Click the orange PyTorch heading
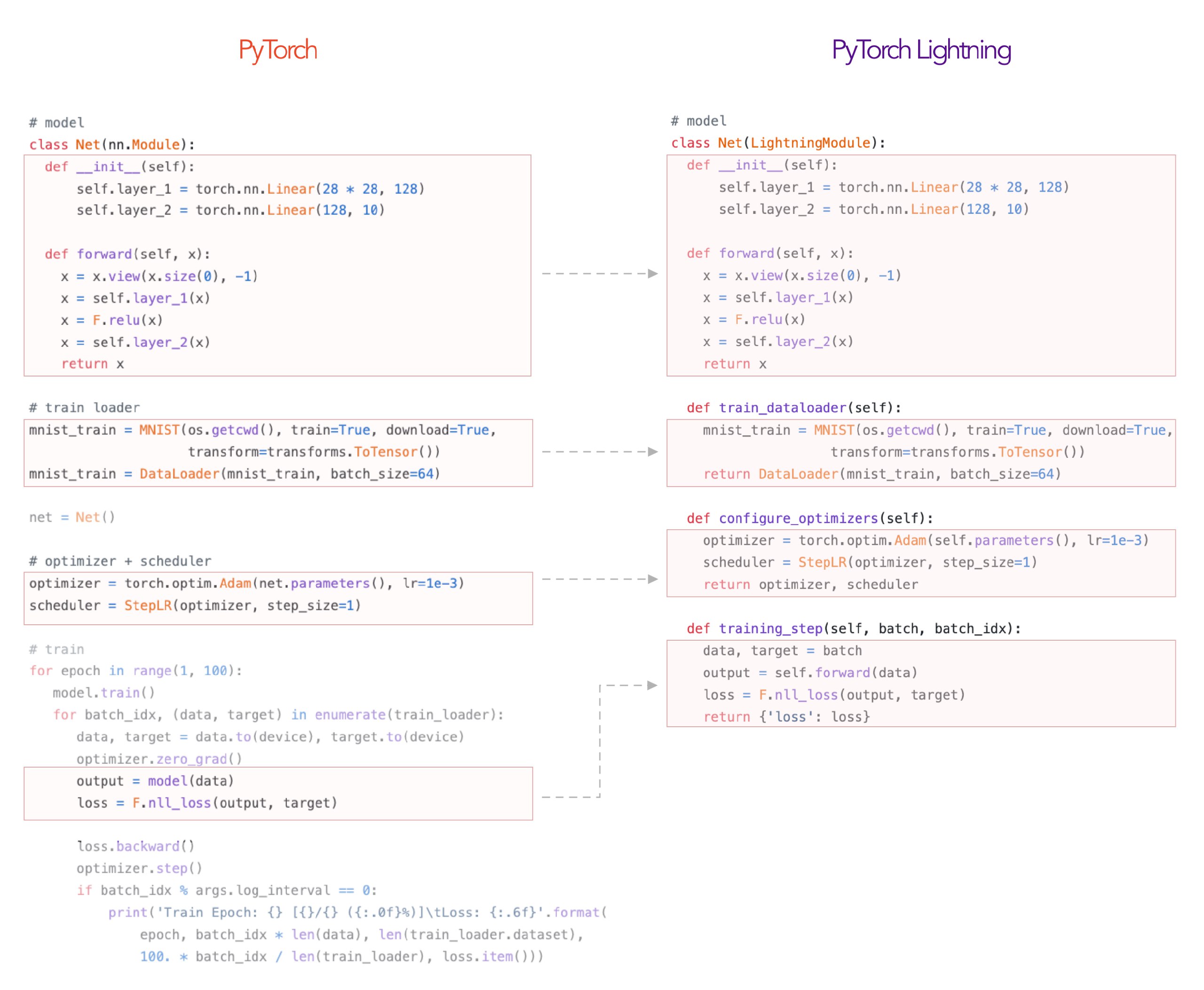 [277, 51]
